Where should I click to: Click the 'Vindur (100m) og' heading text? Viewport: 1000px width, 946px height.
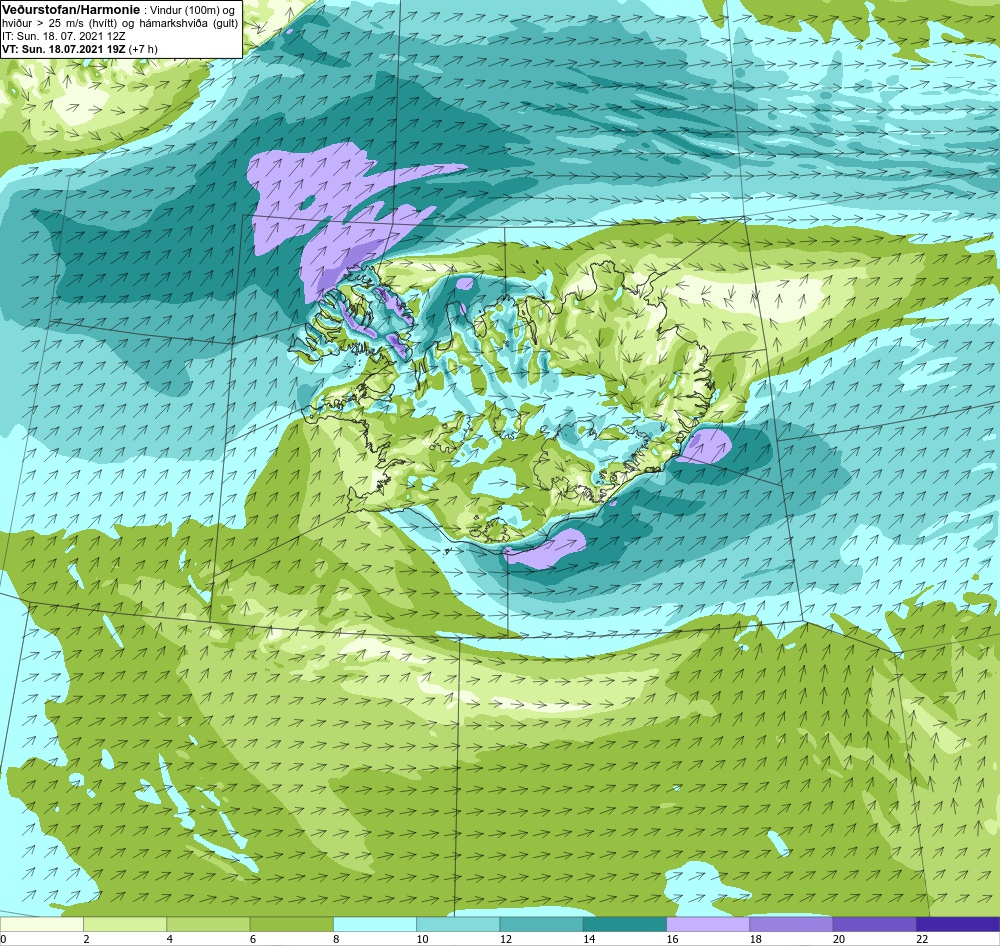tap(191, 11)
